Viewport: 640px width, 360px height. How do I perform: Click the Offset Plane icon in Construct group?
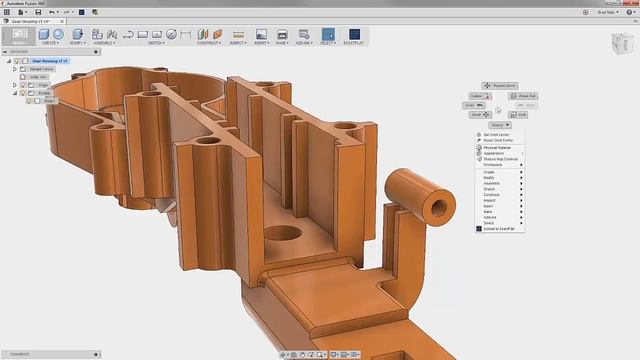202,34
